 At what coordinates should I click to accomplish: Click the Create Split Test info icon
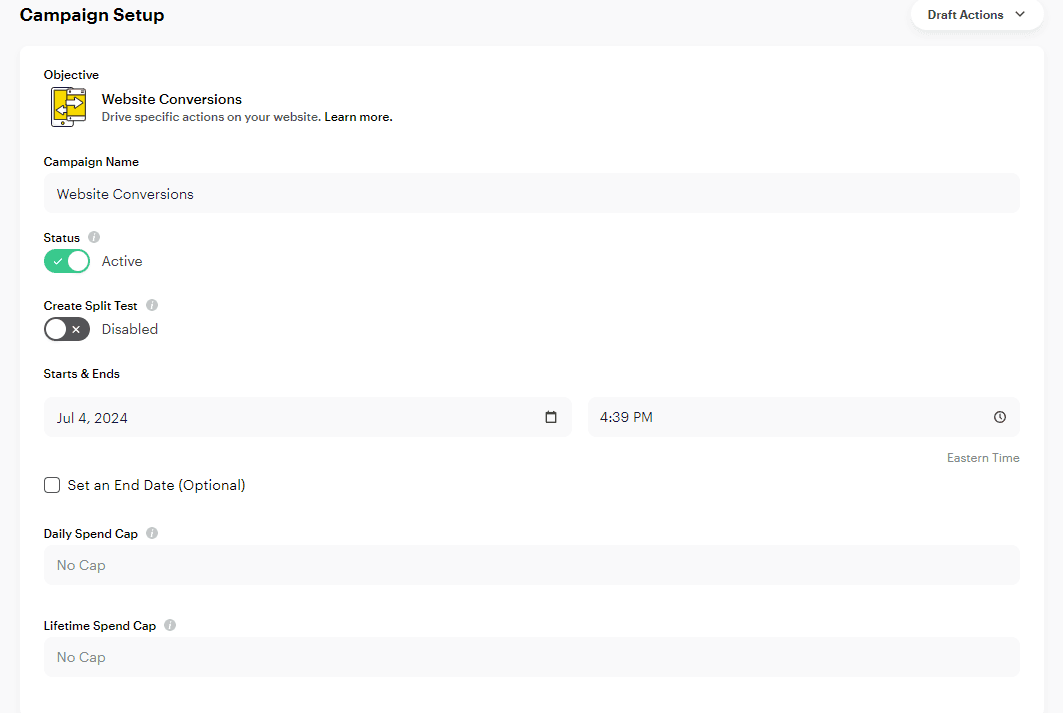coord(152,306)
